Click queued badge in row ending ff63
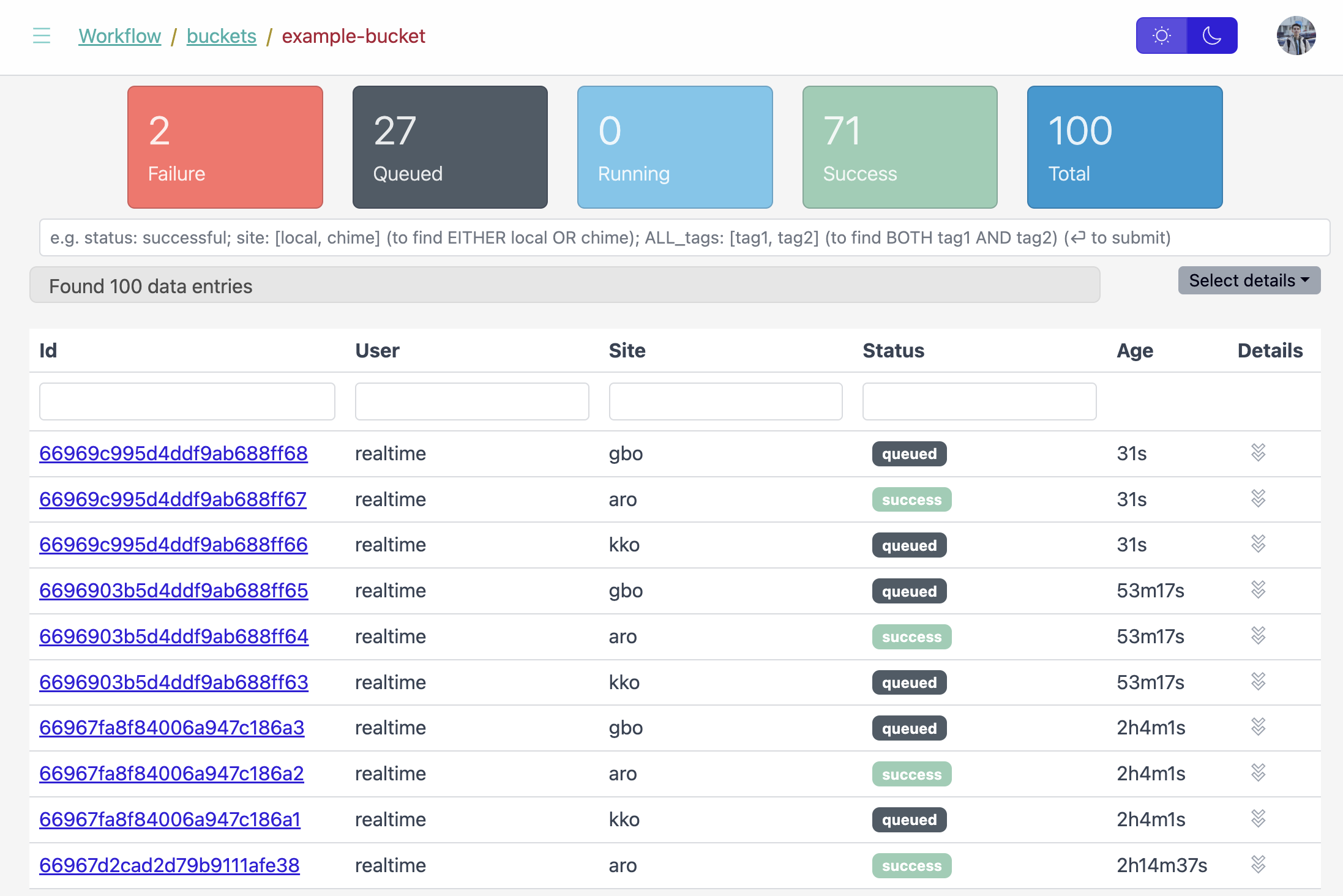 coord(909,682)
